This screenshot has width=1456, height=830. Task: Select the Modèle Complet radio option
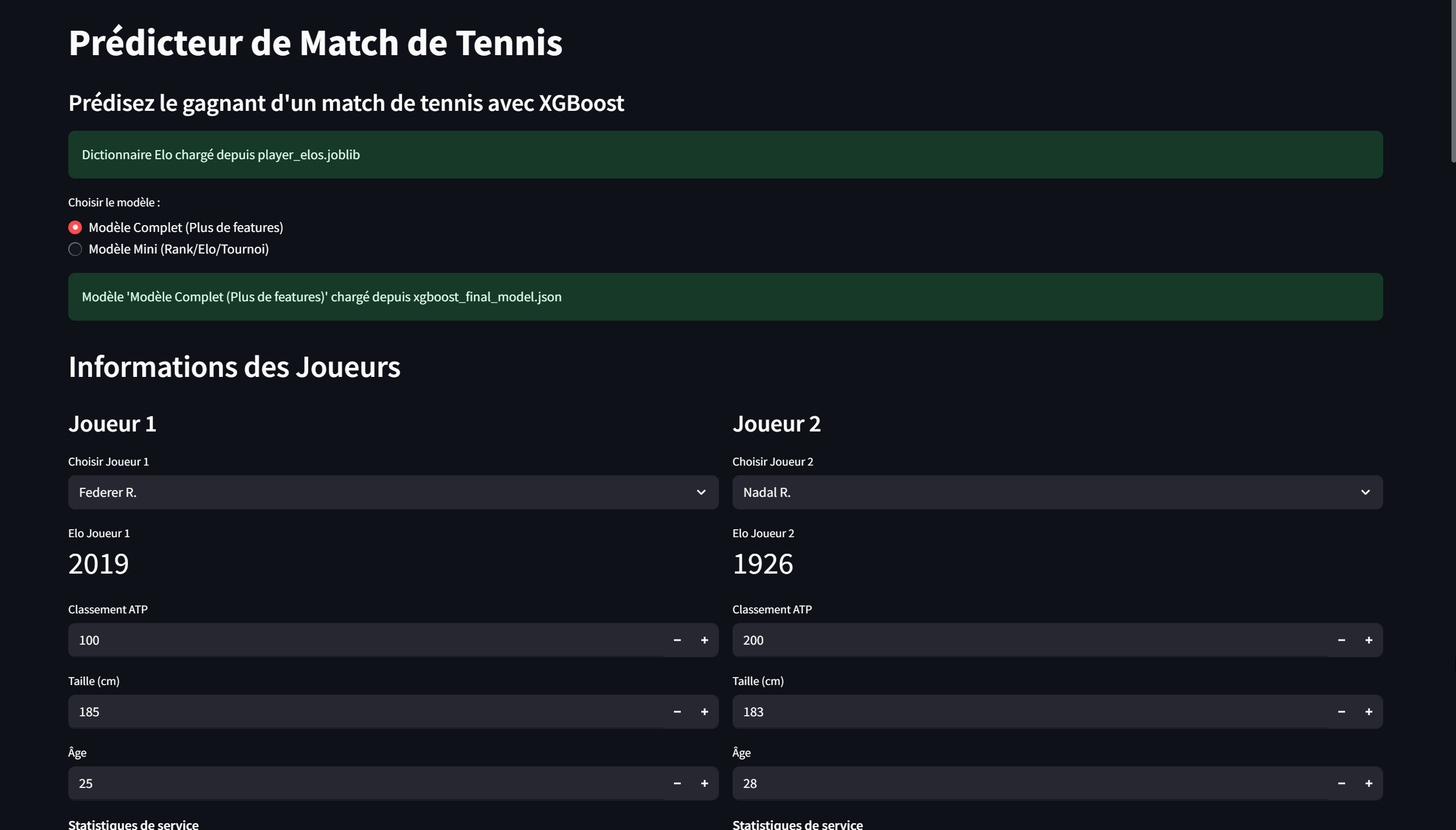pos(75,227)
